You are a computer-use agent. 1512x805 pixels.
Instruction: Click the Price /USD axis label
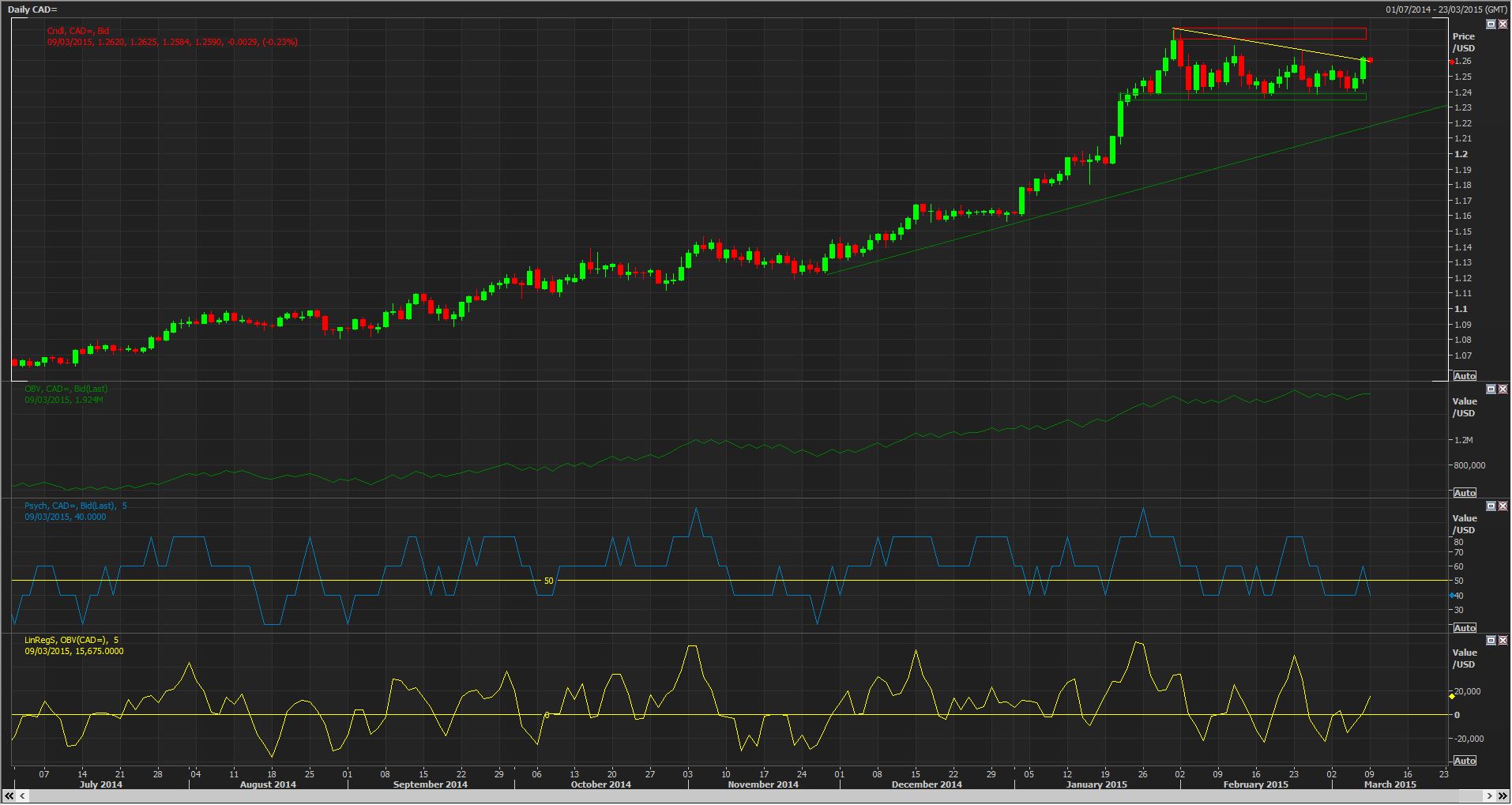point(1464,43)
